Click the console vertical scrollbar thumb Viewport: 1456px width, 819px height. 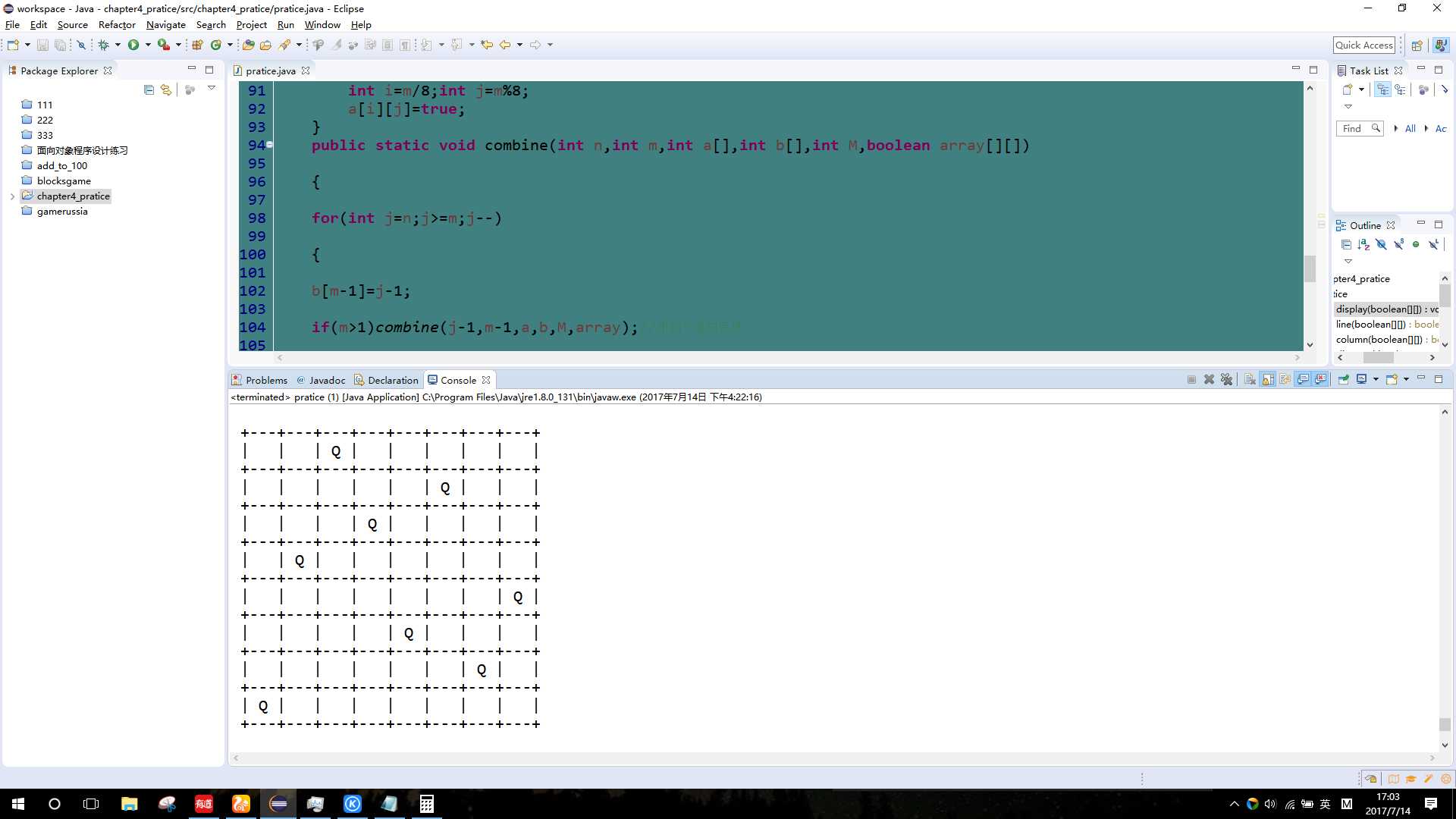[1445, 725]
